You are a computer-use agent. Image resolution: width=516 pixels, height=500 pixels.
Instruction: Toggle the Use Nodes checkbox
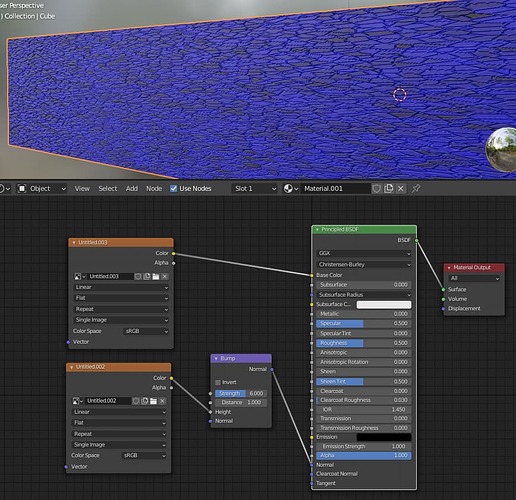coord(173,189)
